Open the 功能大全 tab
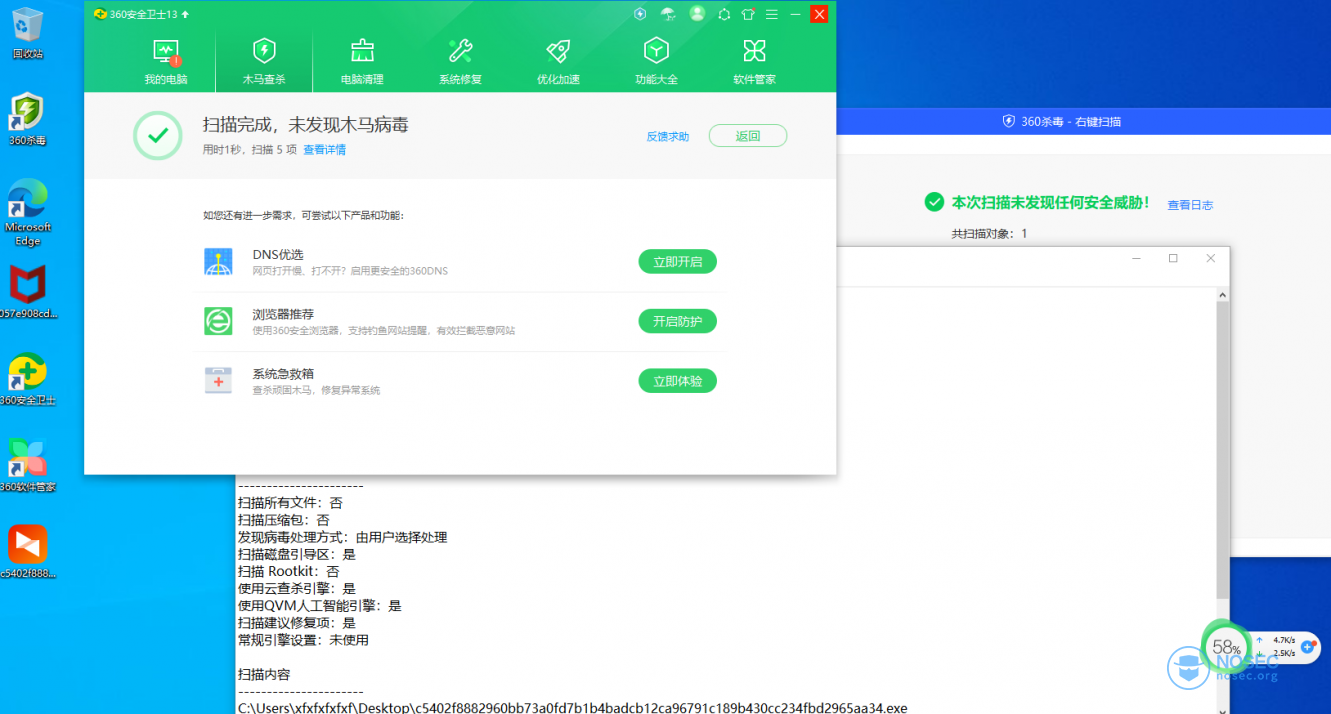The height and width of the screenshot is (714, 1331). point(656,62)
